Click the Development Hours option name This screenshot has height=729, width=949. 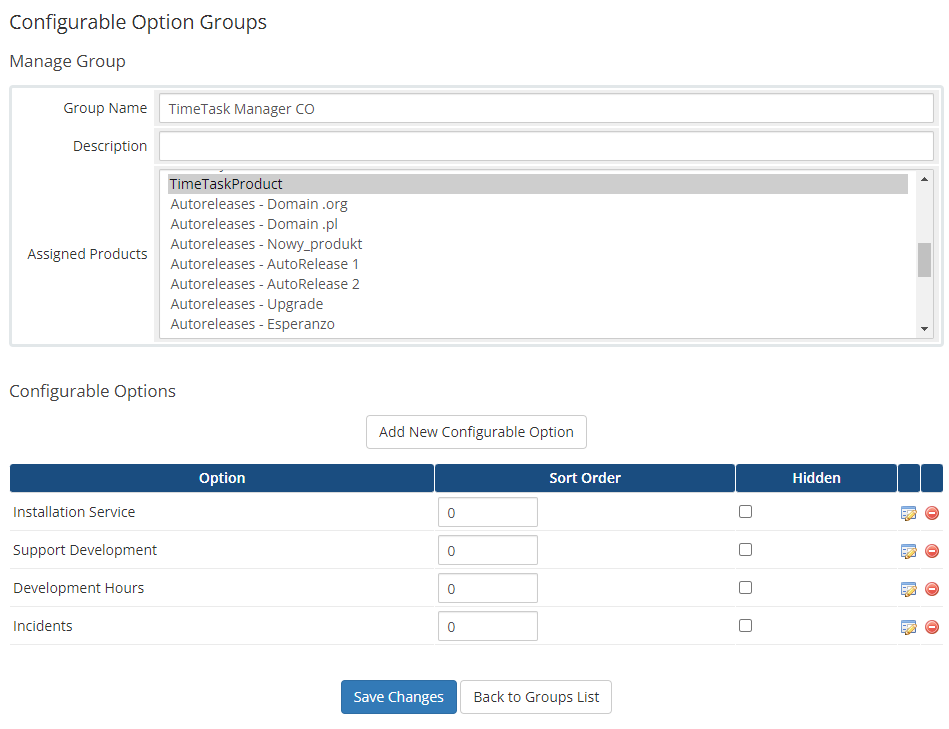coord(79,588)
